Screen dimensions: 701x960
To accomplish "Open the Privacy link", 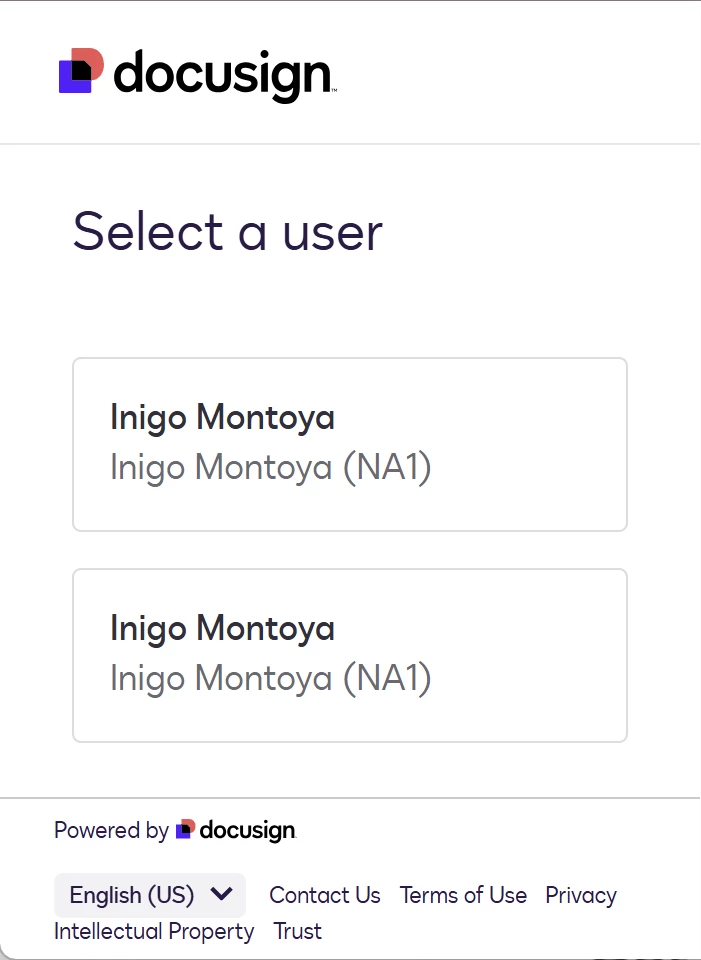I will 581,895.
